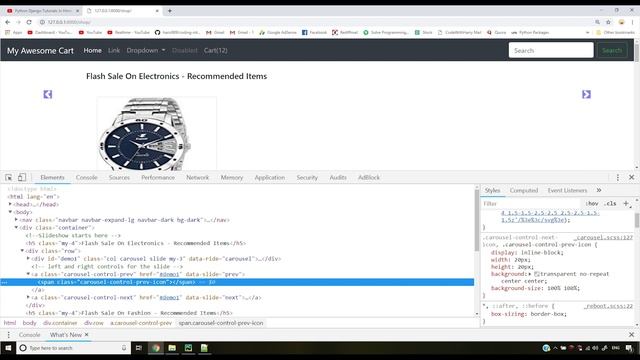The height and width of the screenshot is (360, 640).
Task: Open _reboot.scss:22 source link
Action: 608,306
